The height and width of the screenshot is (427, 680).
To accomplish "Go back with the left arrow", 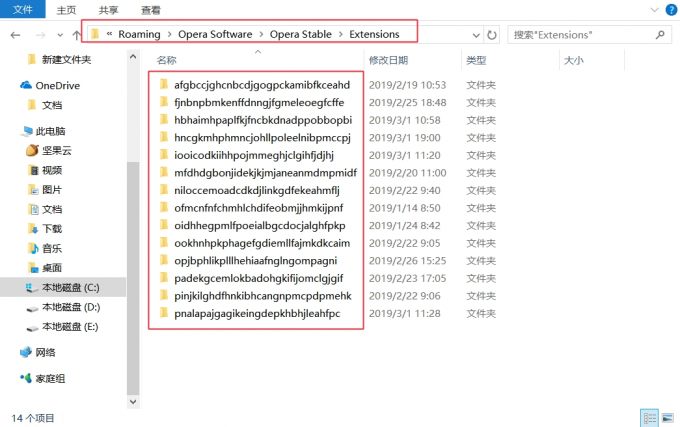I will click(16, 35).
